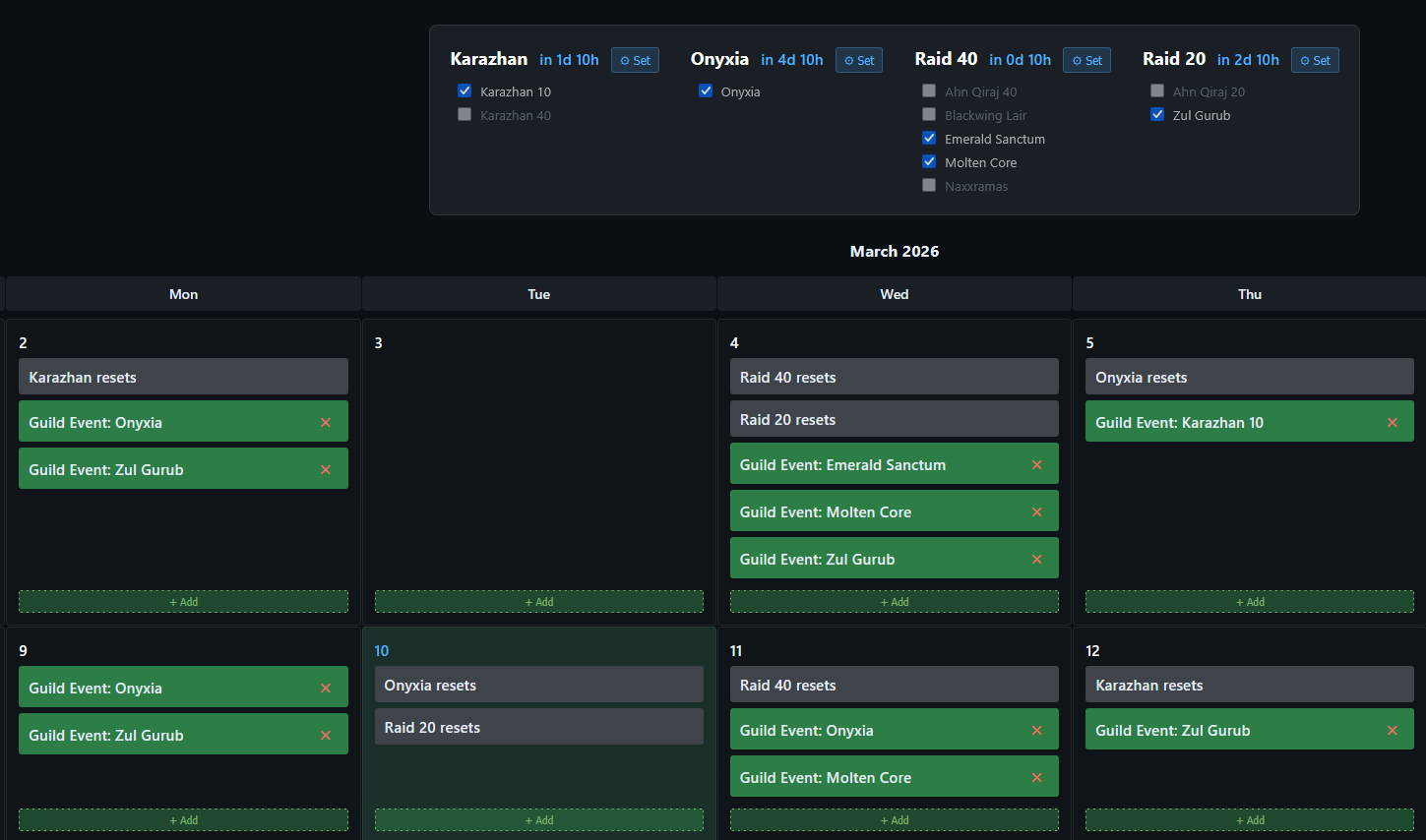Disable the Emerald Sanctum checkbox
1426x840 pixels.
pos(929,138)
